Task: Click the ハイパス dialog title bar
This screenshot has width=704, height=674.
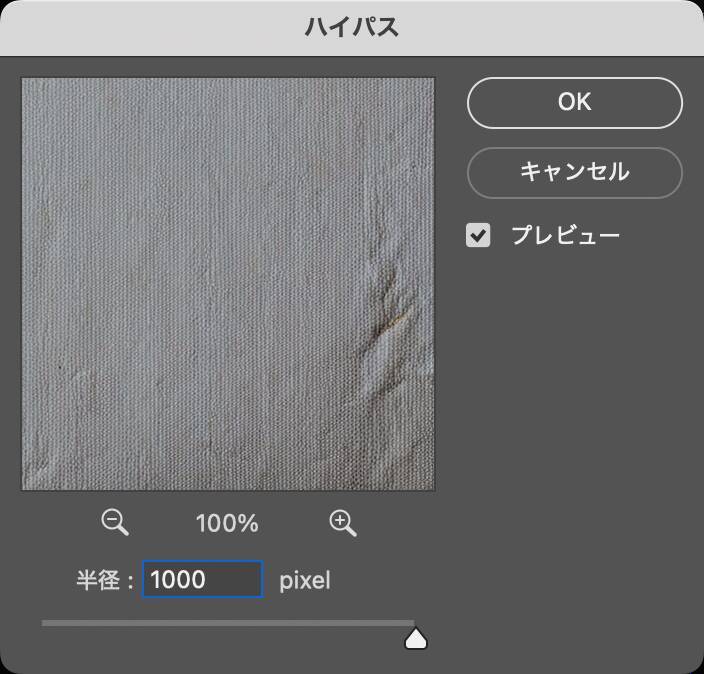Action: click(352, 27)
